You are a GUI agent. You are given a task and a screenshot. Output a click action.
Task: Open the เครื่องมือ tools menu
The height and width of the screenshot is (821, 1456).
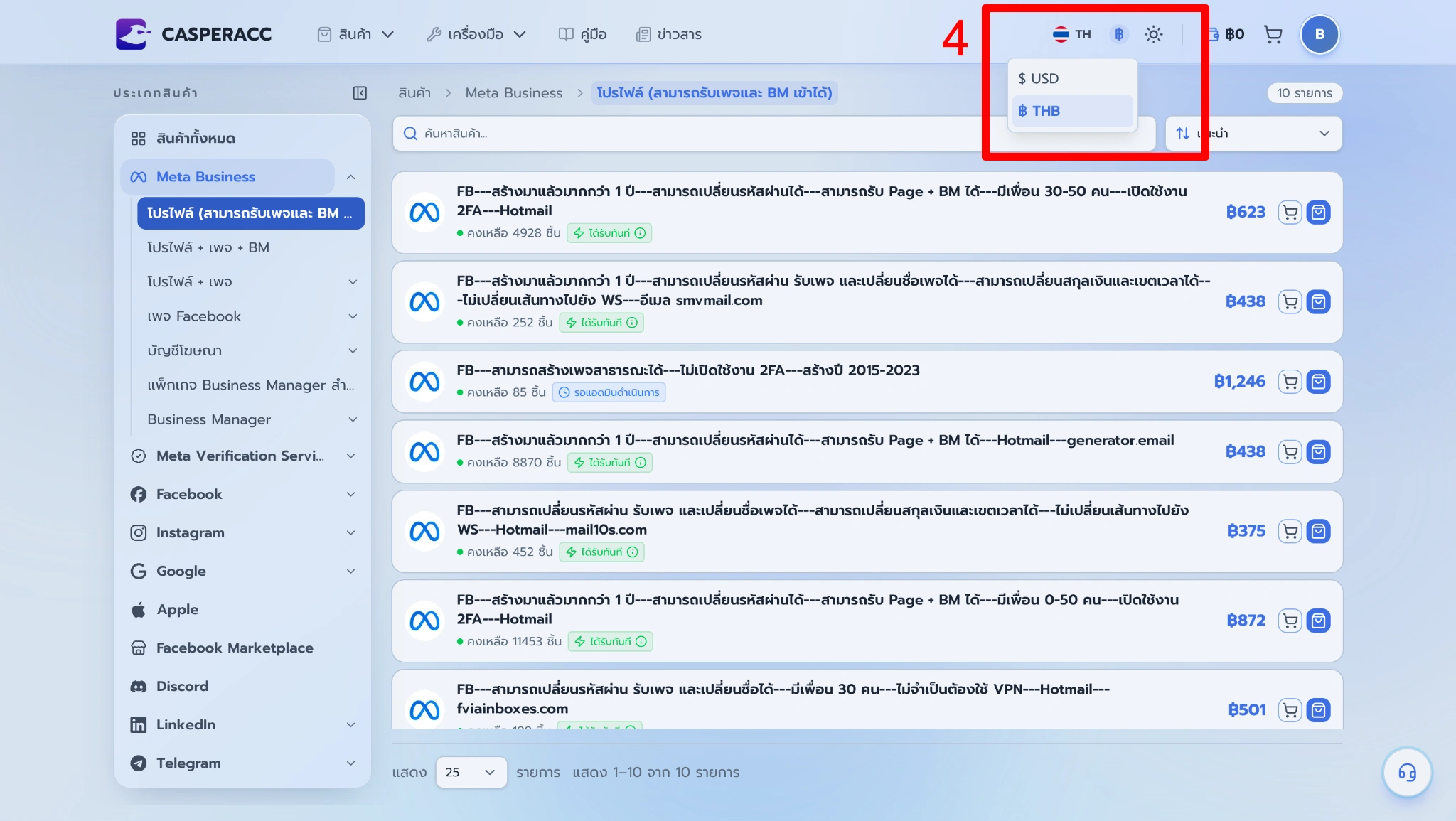pos(476,34)
